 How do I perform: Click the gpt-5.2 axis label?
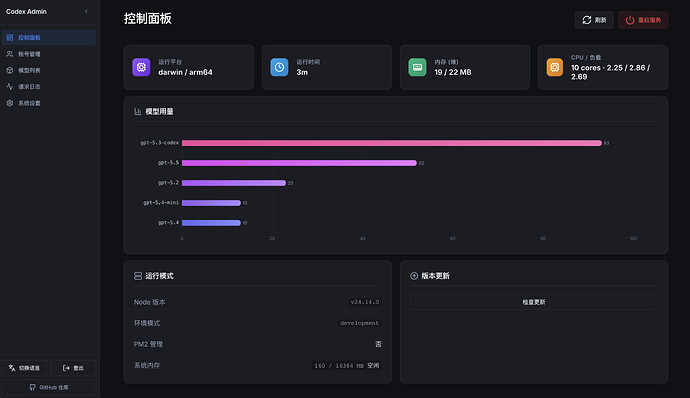click(x=169, y=183)
